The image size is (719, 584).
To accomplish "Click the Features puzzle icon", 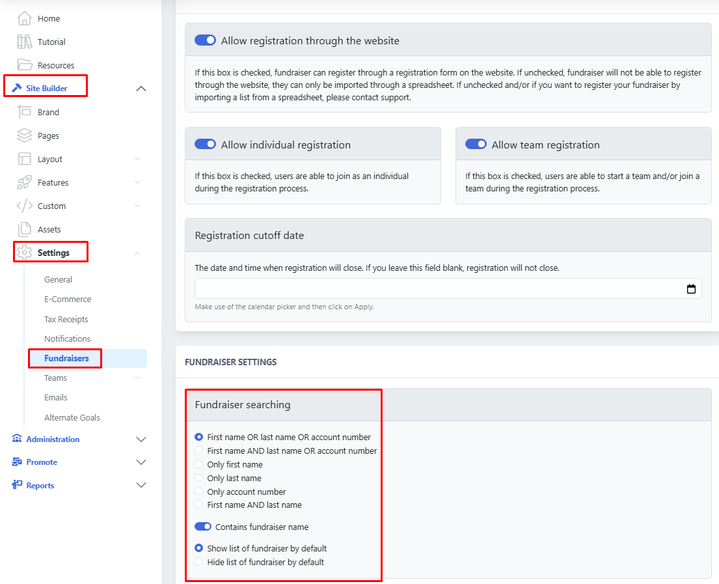I will pos(25,183).
